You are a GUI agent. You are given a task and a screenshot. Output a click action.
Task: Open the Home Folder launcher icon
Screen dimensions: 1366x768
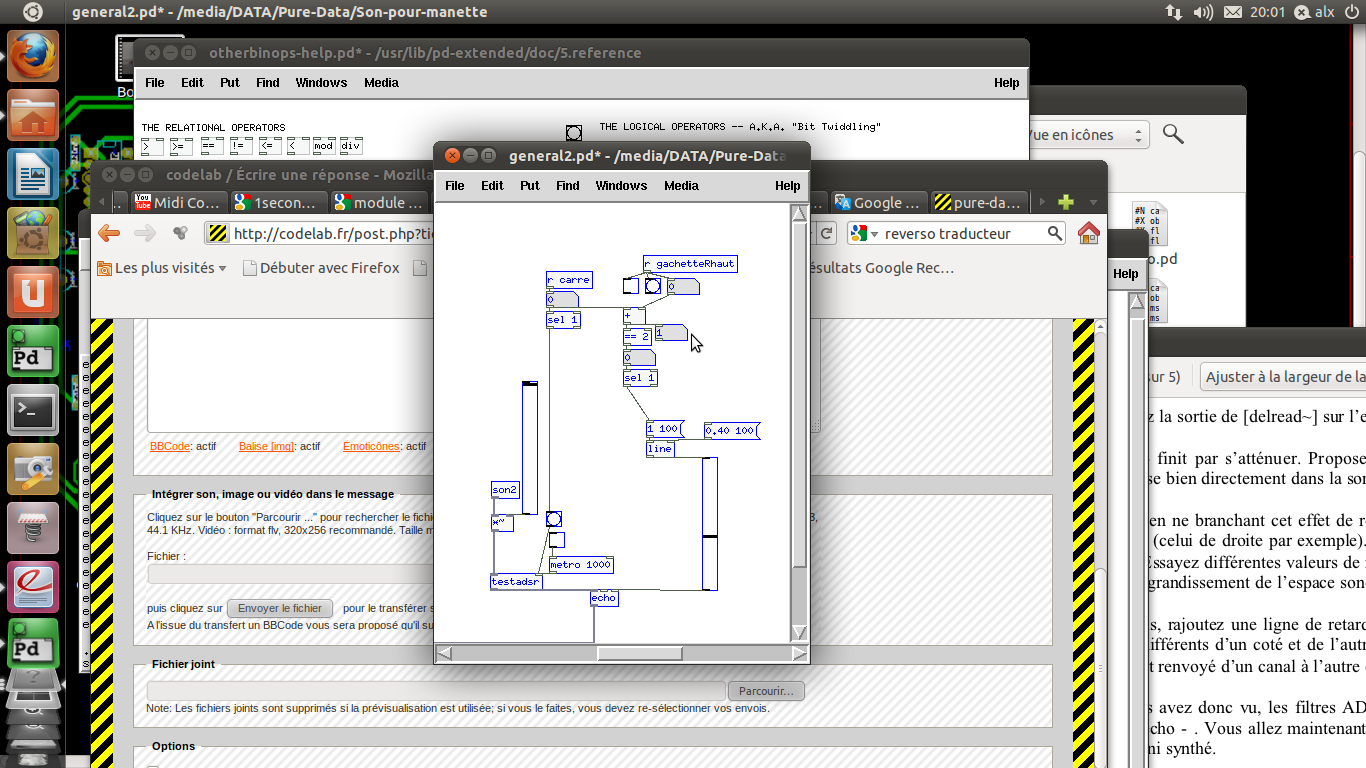(x=33, y=115)
